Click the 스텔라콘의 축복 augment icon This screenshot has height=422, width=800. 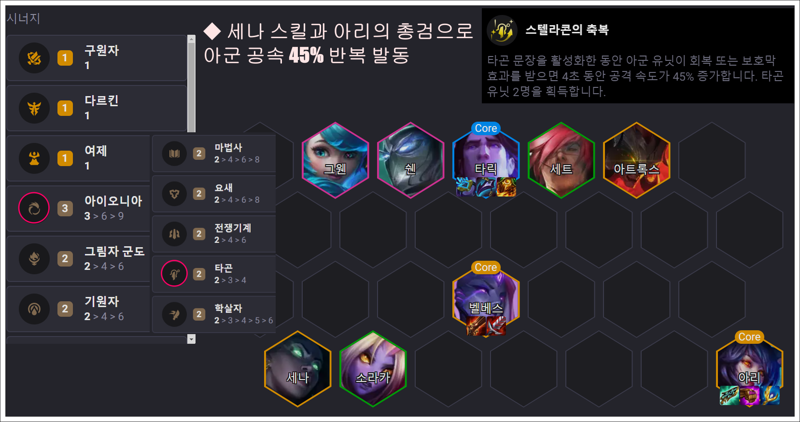[x=502, y=31]
